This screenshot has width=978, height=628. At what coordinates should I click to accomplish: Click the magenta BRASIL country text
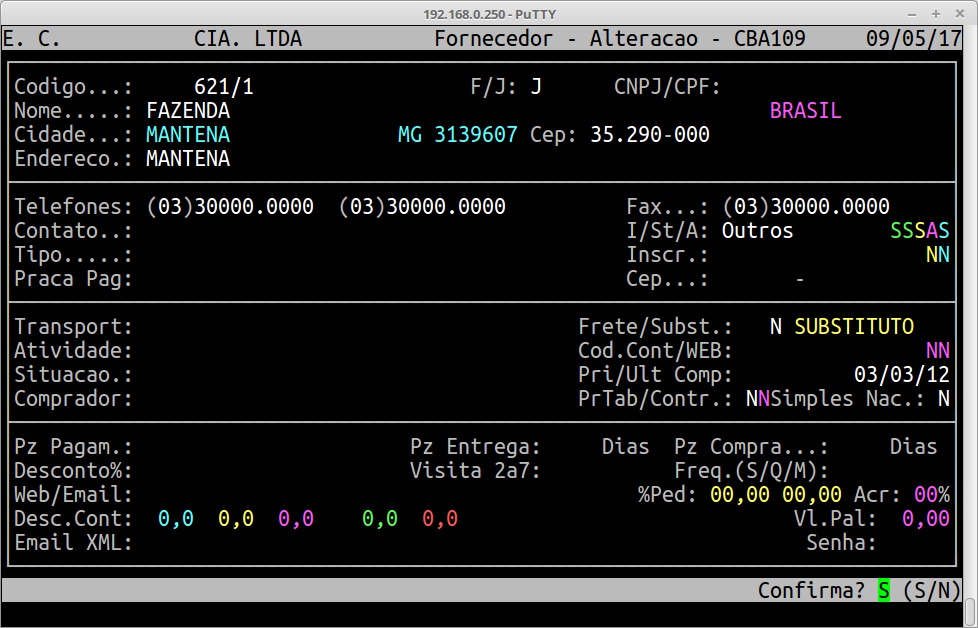805,111
